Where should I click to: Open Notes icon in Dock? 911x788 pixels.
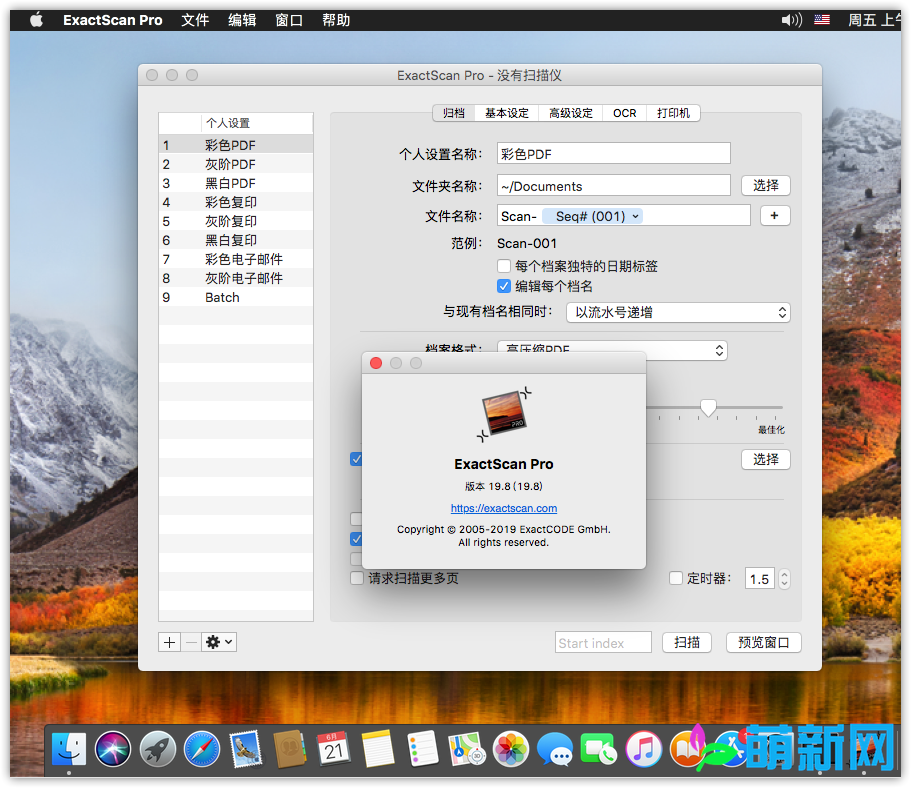click(x=378, y=749)
